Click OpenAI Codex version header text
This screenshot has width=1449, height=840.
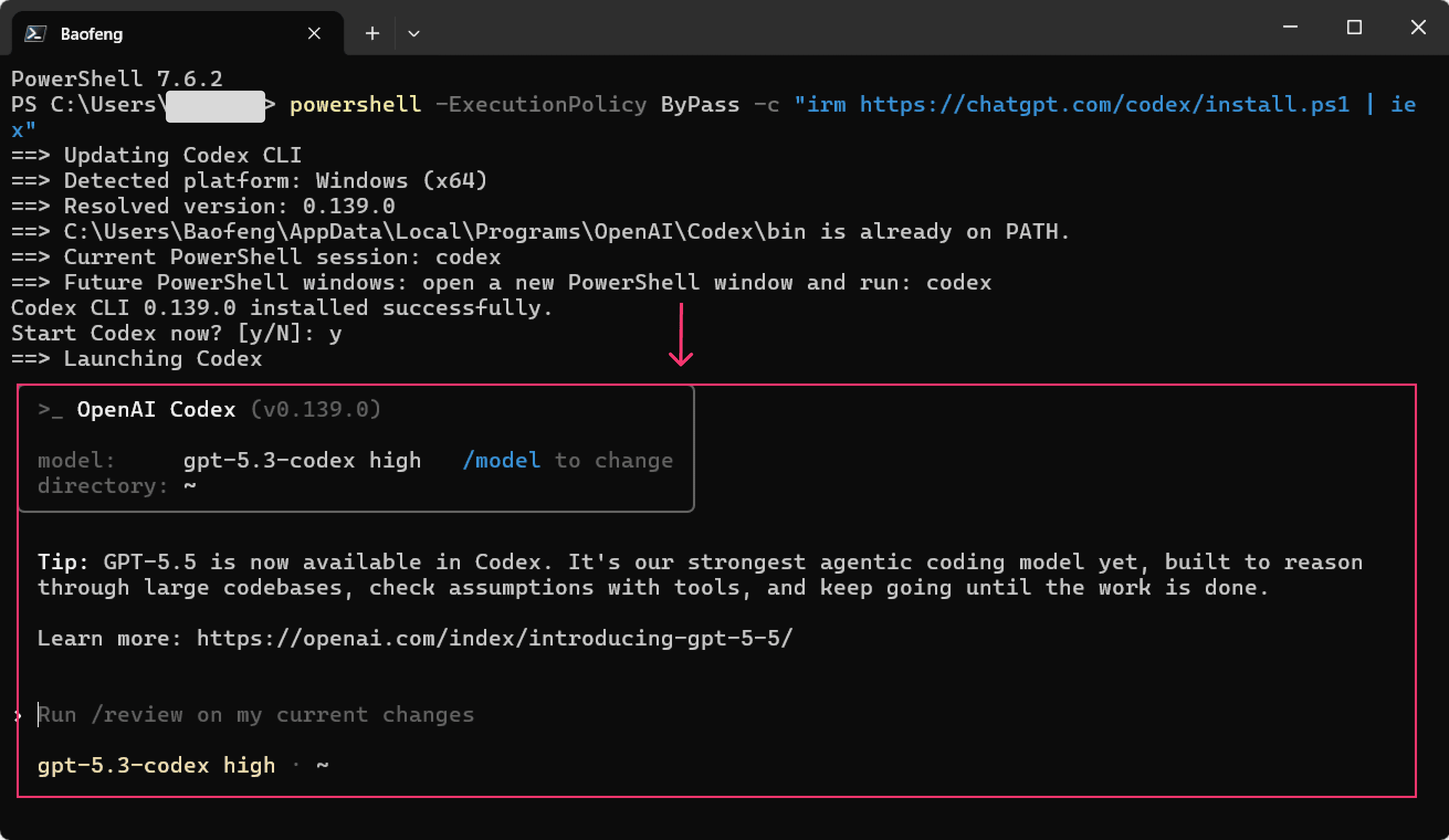228,410
